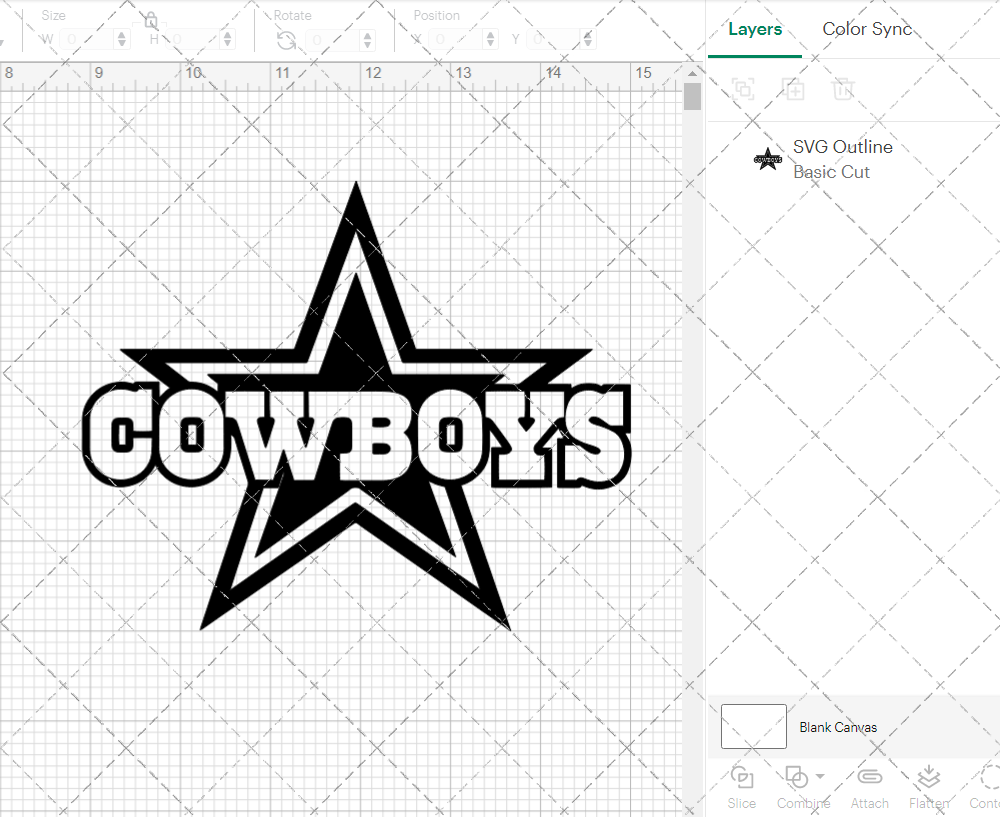Click the Slice tool button
This screenshot has height=817, width=1000.
click(742, 788)
